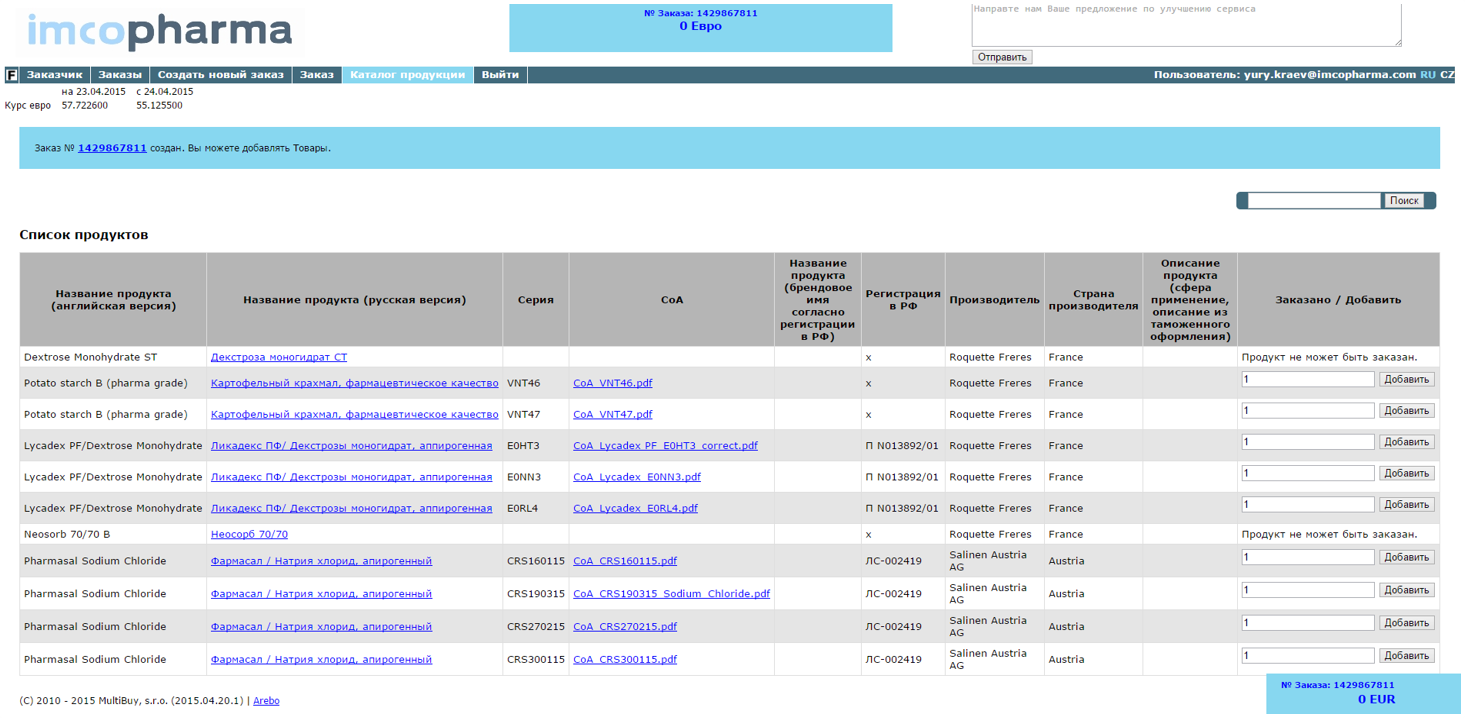The width and height of the screenshot is (1465, 718).
Task: Download CoA_CRS270215.pdf
Action: tap(625, 627)
